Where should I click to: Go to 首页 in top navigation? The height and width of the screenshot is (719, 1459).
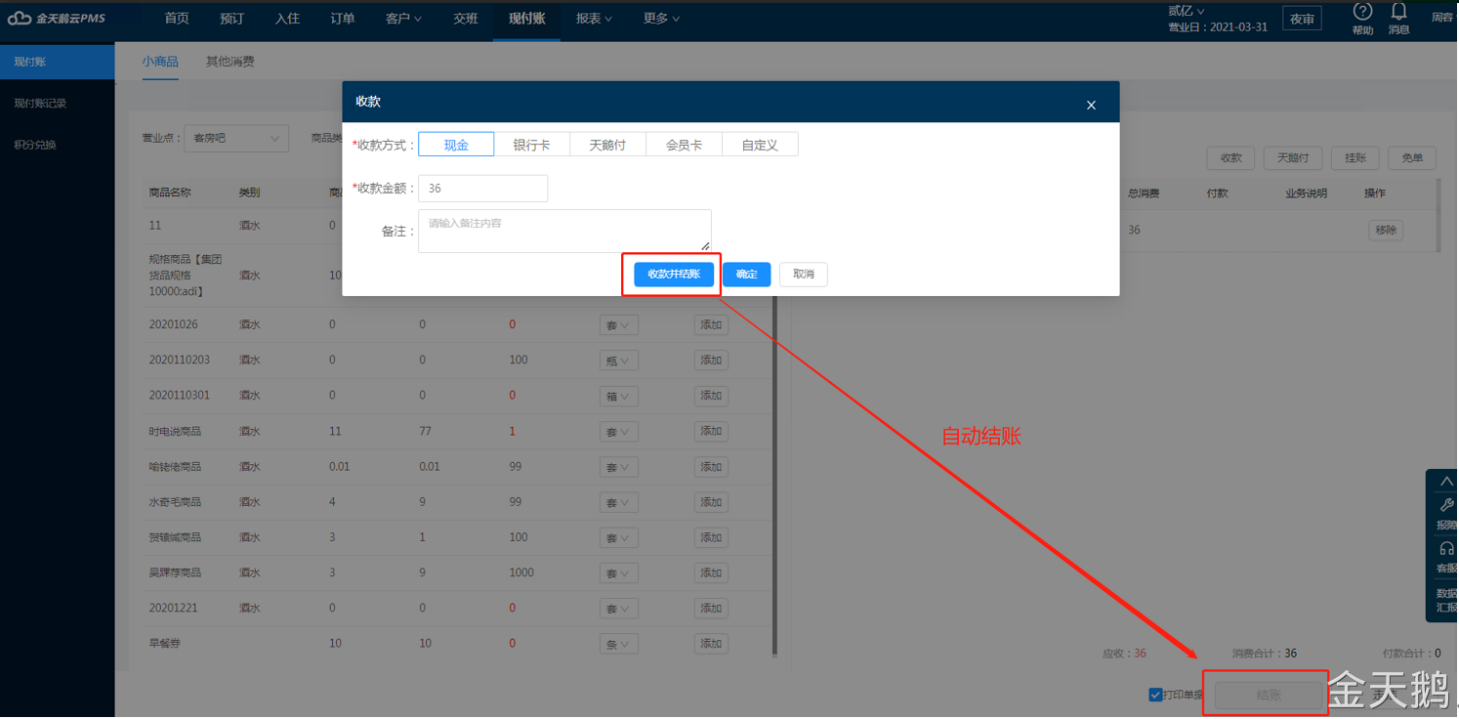(177, 18)
